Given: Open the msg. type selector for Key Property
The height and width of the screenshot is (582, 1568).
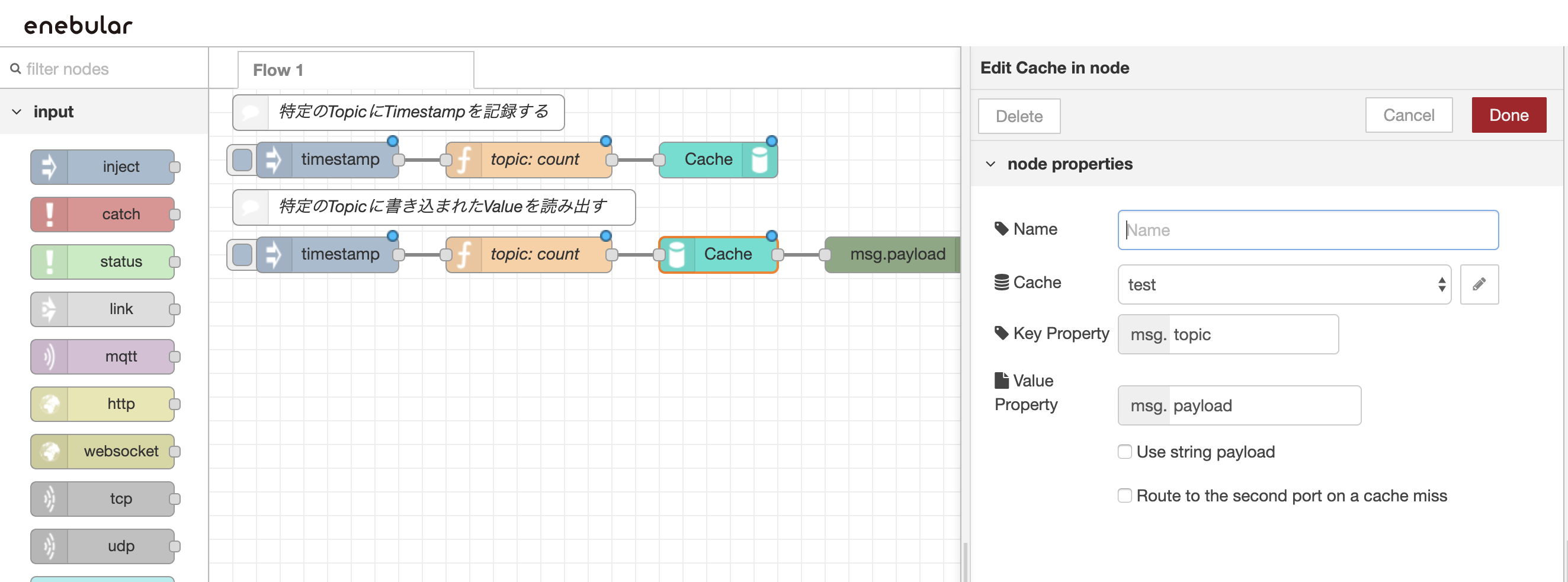Looking at the screenshot, I should coord(1144,334).
